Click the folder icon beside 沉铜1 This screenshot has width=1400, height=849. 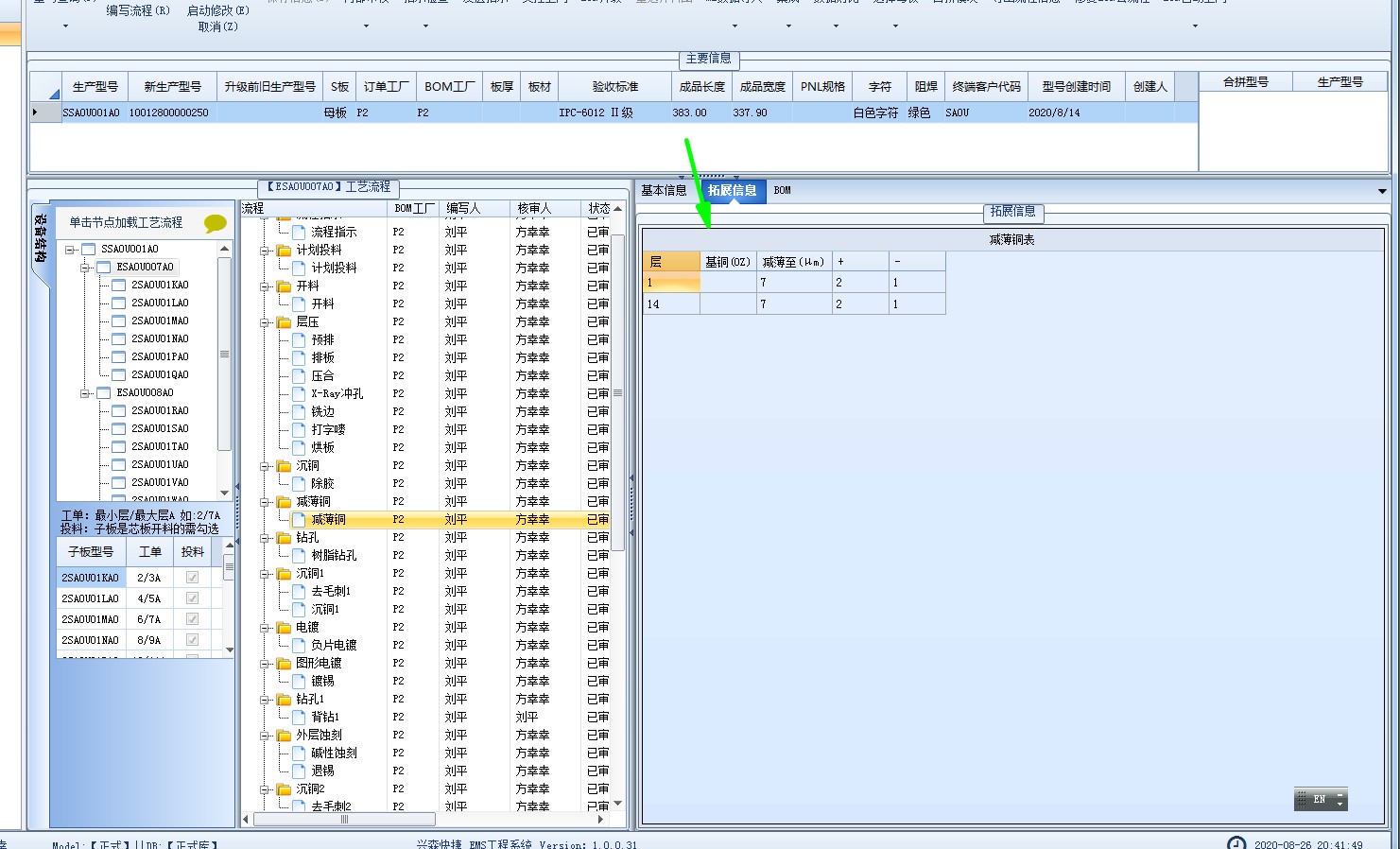284,574
